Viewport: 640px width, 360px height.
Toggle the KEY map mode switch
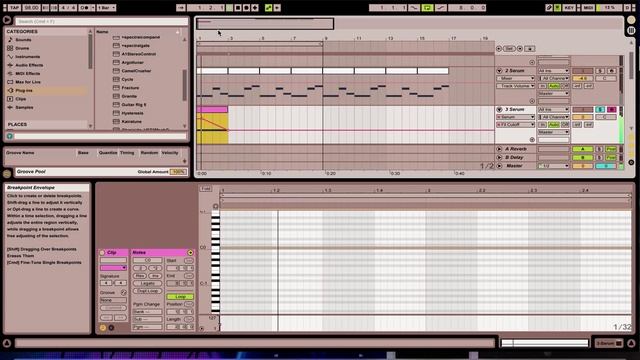[x=569, y=8]
